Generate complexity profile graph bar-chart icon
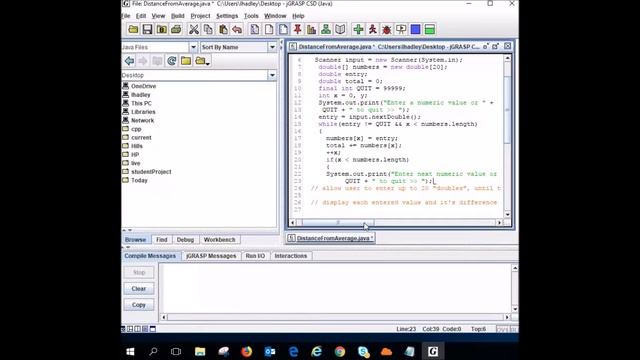The height and width of the screenshot is (360, 640). click(311, 29)
